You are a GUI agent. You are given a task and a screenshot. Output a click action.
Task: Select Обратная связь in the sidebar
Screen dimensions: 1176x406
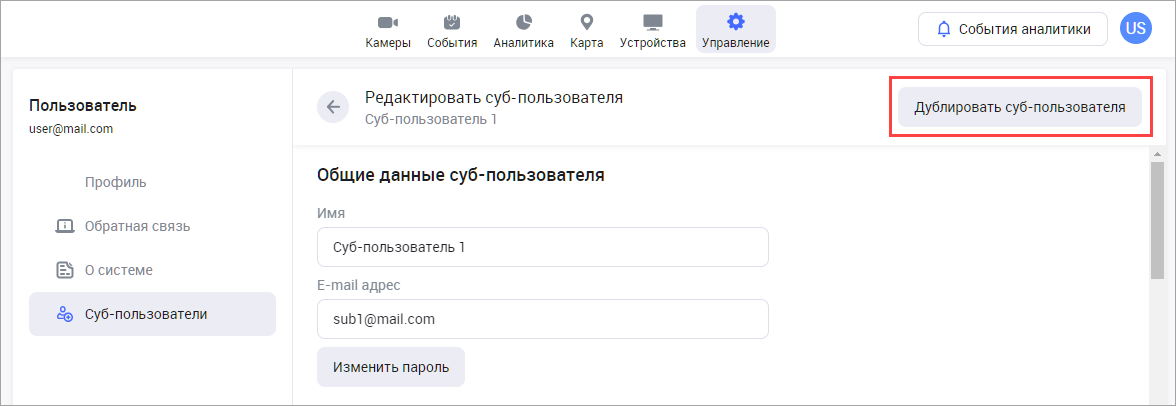[137, 226]
